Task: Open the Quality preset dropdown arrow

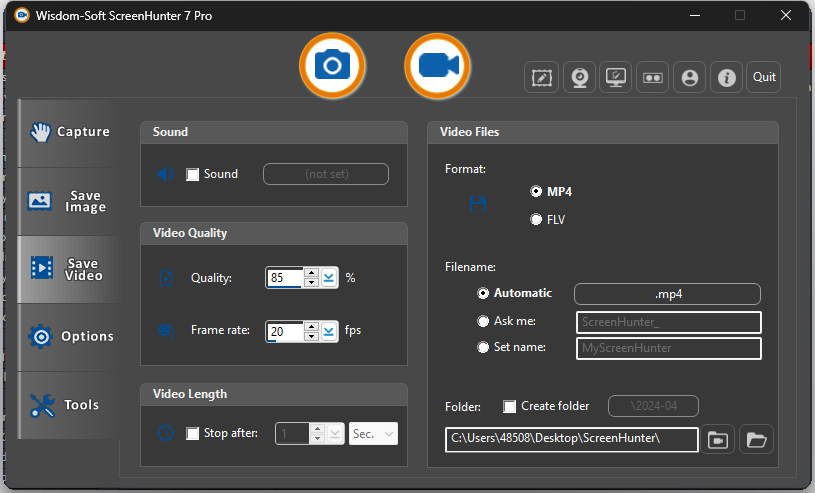Action: coord(328,278)
